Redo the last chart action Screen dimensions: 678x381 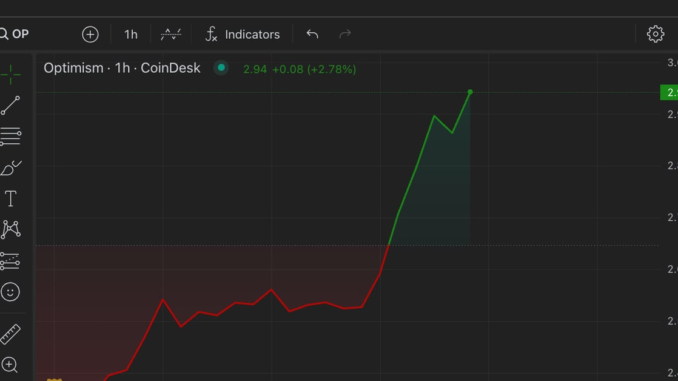click(x=345, y=34)
